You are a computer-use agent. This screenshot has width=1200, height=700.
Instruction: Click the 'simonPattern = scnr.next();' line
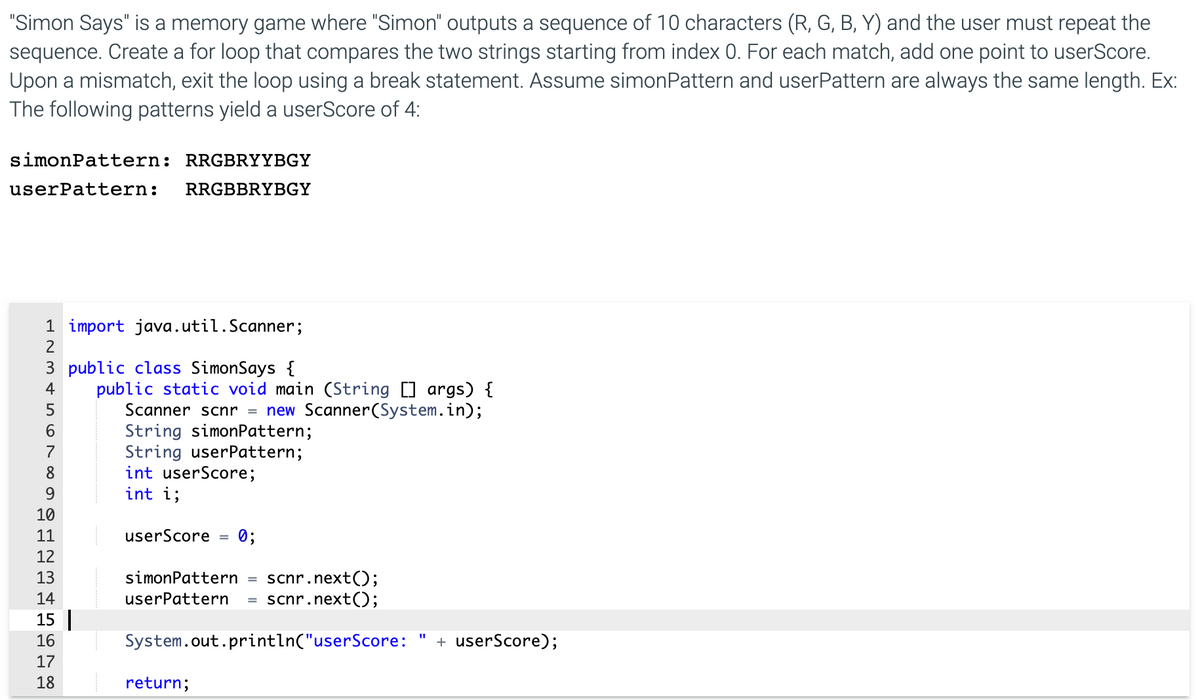pos(251,578)
